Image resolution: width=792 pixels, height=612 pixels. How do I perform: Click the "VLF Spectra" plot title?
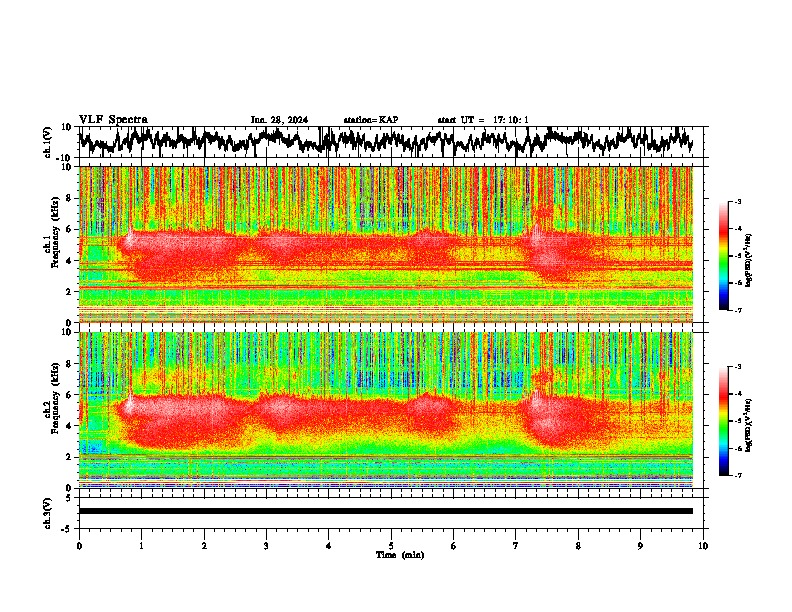[x=113, y=120]
